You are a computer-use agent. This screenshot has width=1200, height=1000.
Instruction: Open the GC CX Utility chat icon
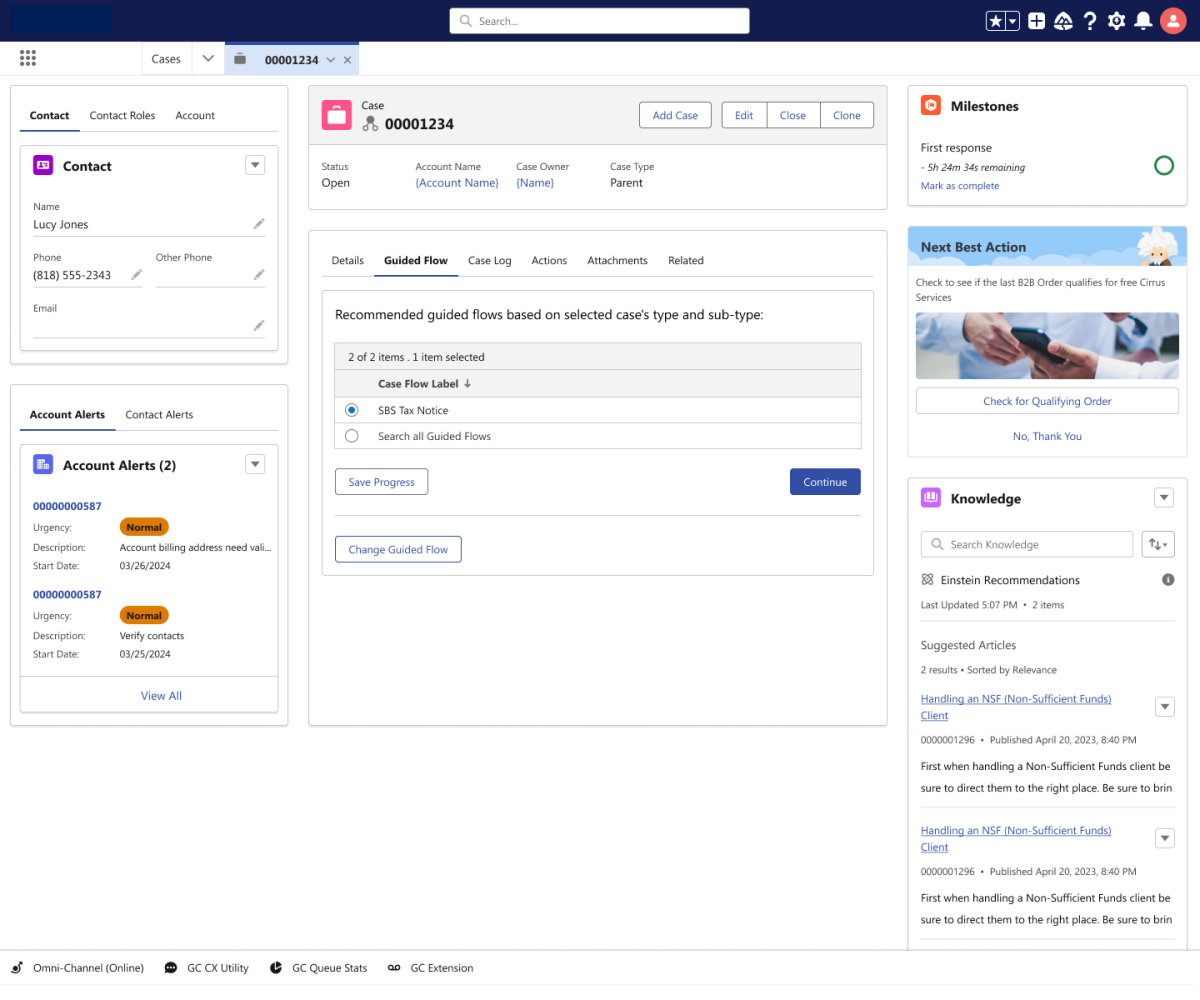tap(171, 968)
